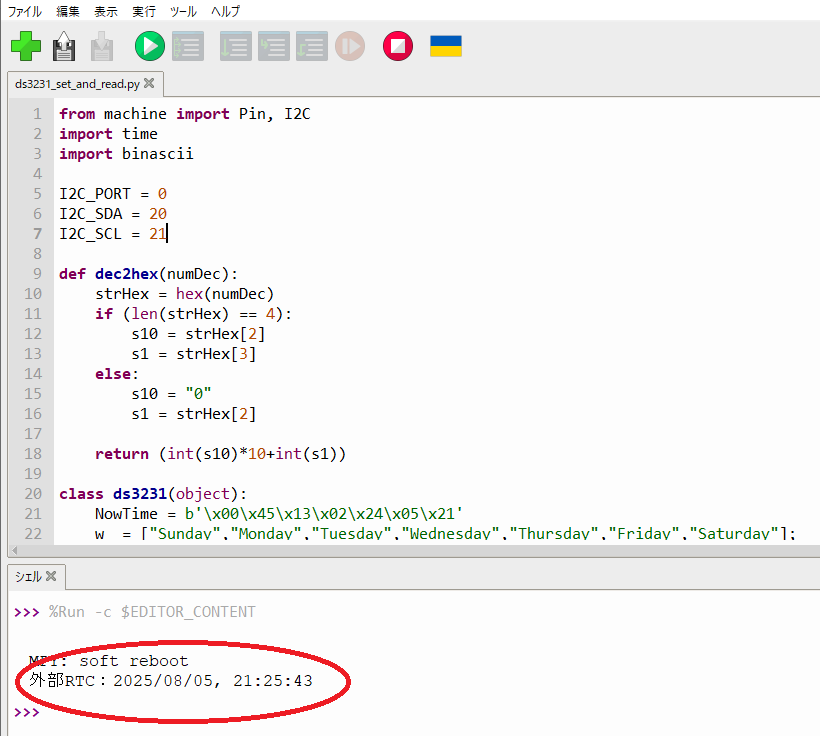The image size is (820, 736).
Task: Click the editor's horizontal scrollbar
Action: pos(400,551)
